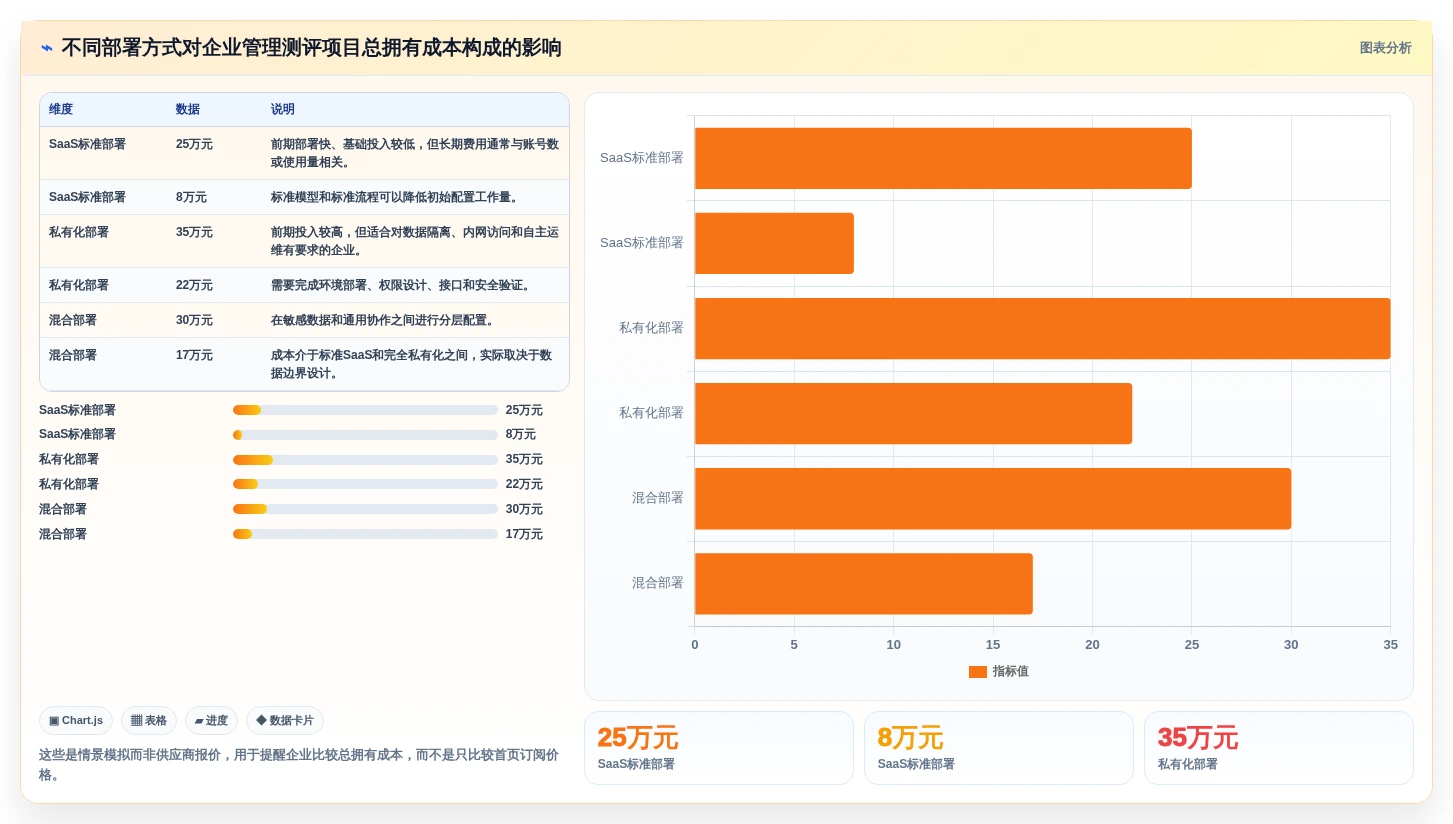This screenshot has width=1453, height=824.
Task: Click the 22万元 value in the table
Action: (194, 285)
